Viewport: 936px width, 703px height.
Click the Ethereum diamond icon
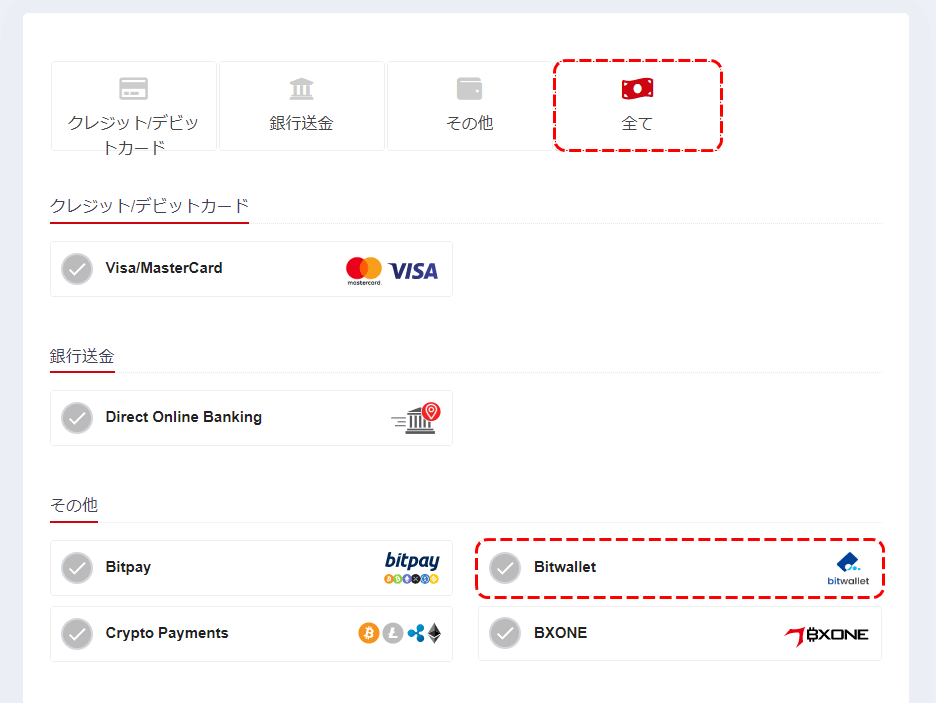435,633
